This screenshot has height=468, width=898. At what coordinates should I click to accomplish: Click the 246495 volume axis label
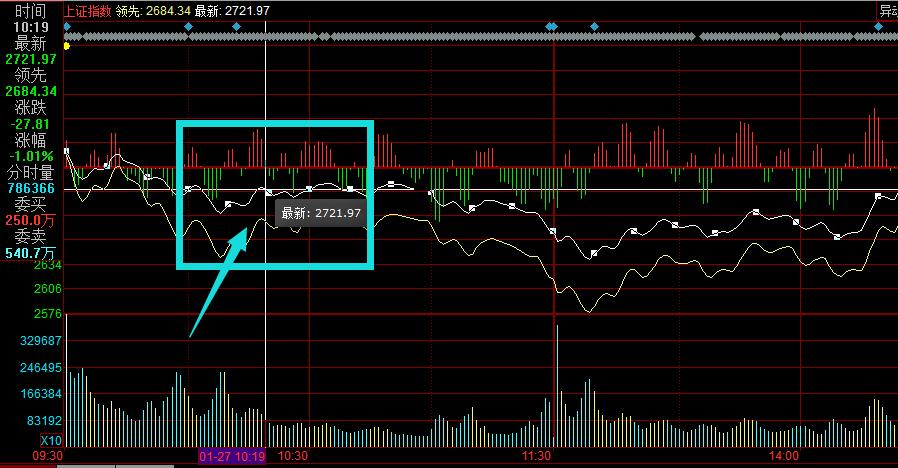click(41, 368)
